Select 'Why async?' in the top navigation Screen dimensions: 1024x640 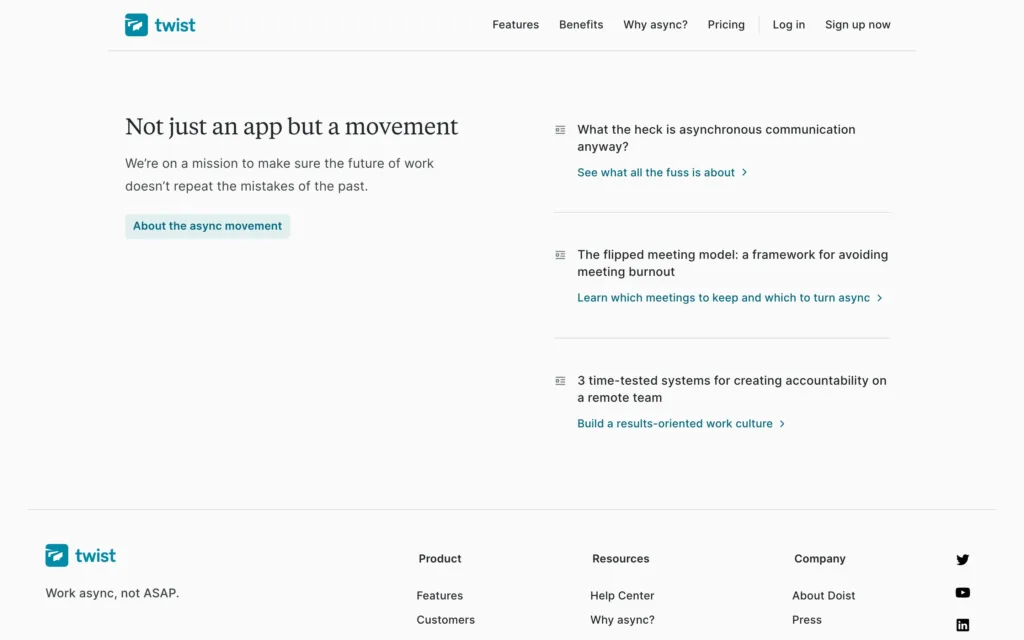(655, 25)
